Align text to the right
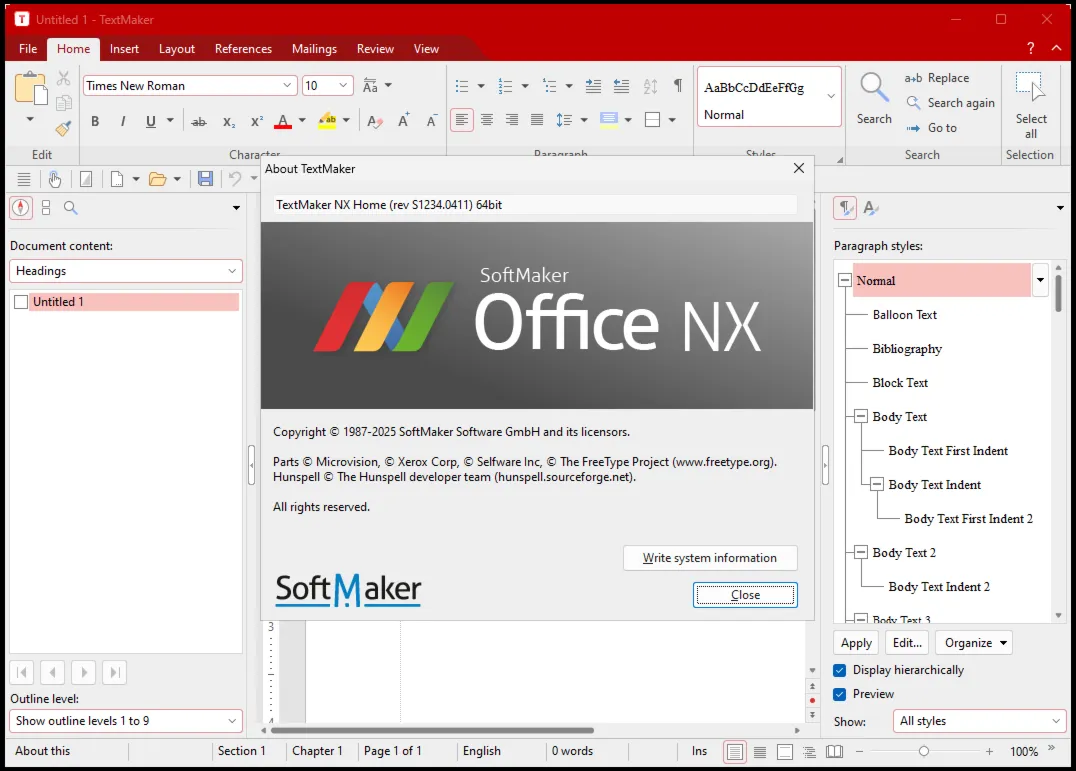The width and height of the screenshot is (1076, 771). [512, 120]
